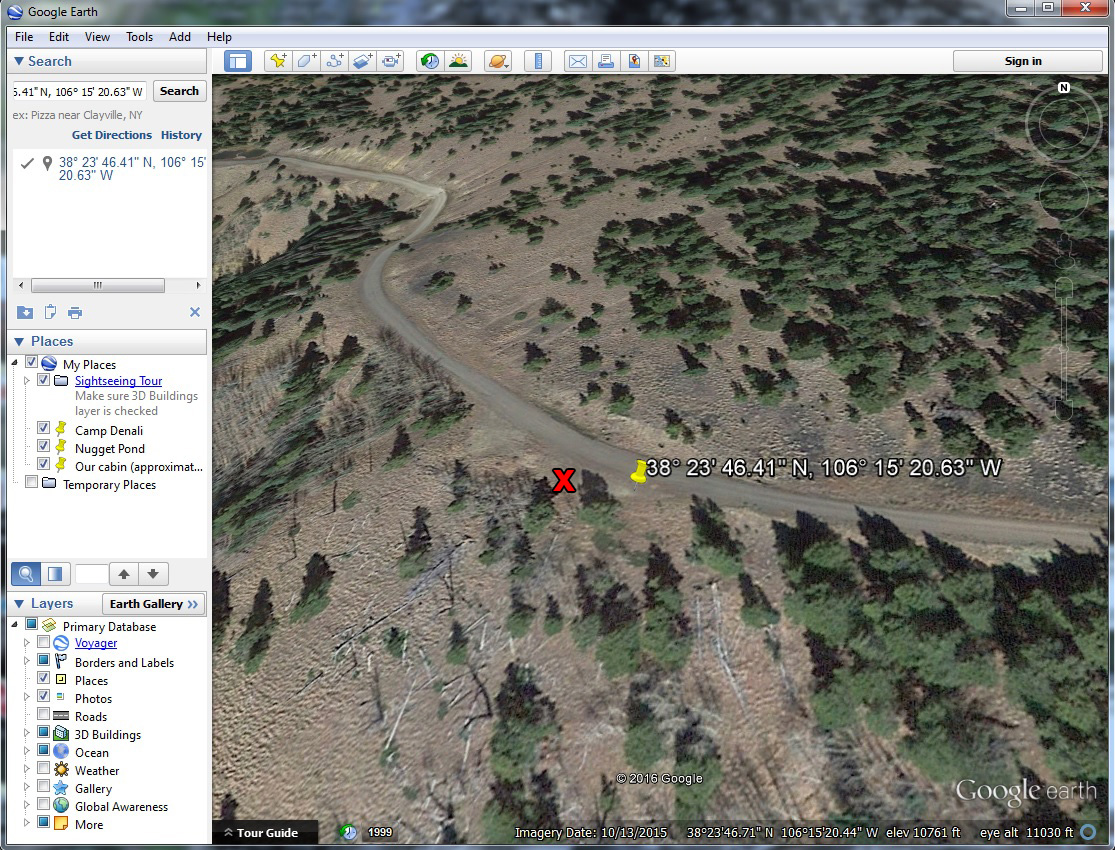This screenshot has width=1115, height=850.
Task: Print the search results
Action: (75, 312)
